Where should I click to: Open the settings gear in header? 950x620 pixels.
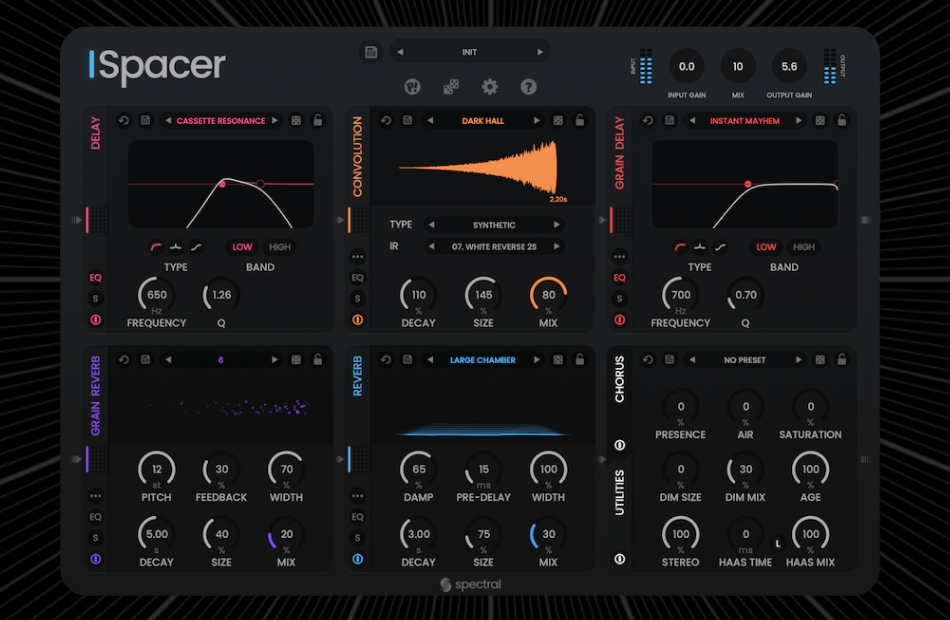click(490, 87)
